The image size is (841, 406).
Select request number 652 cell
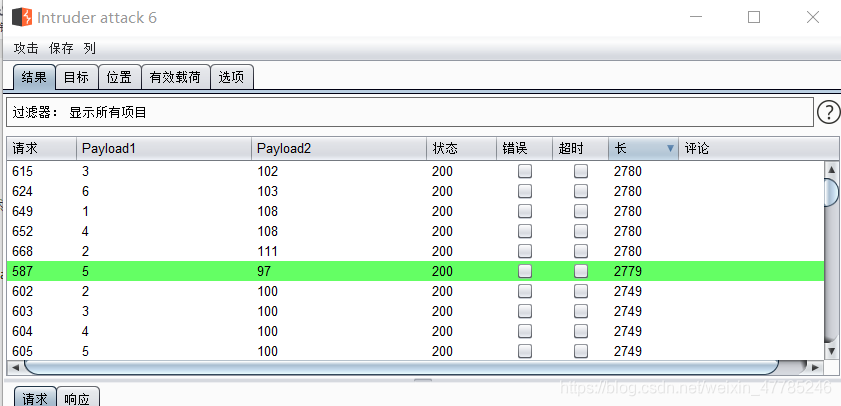coord(23,231)
